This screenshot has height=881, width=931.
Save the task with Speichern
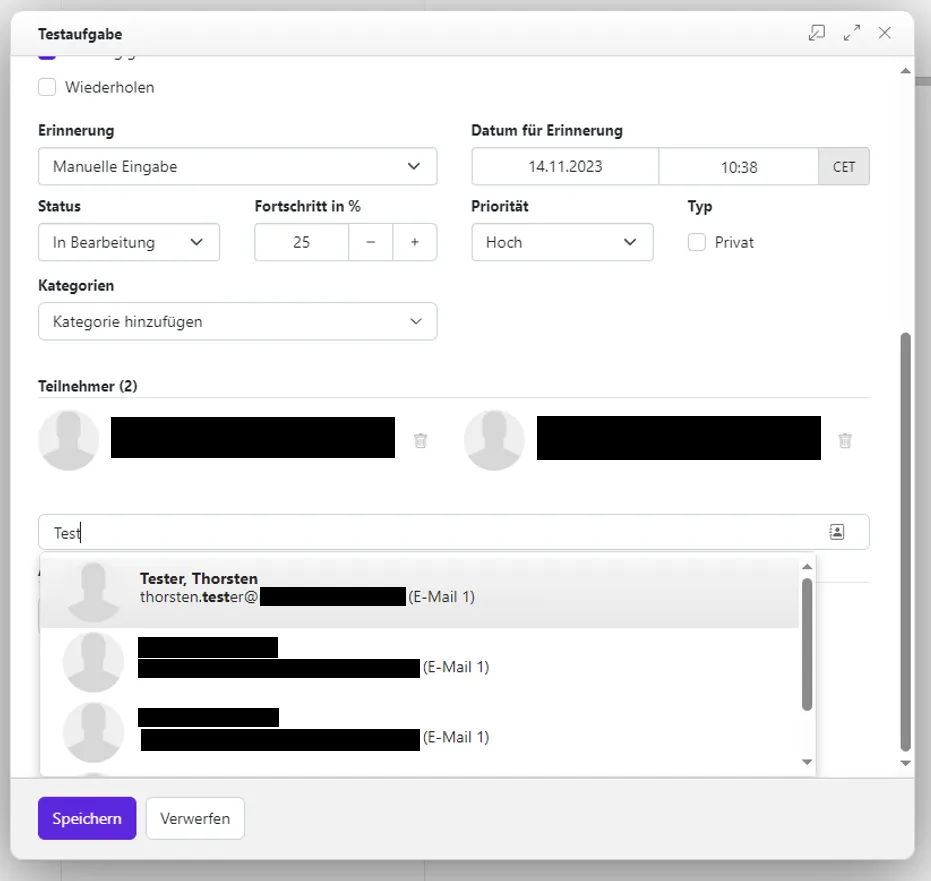87,818
